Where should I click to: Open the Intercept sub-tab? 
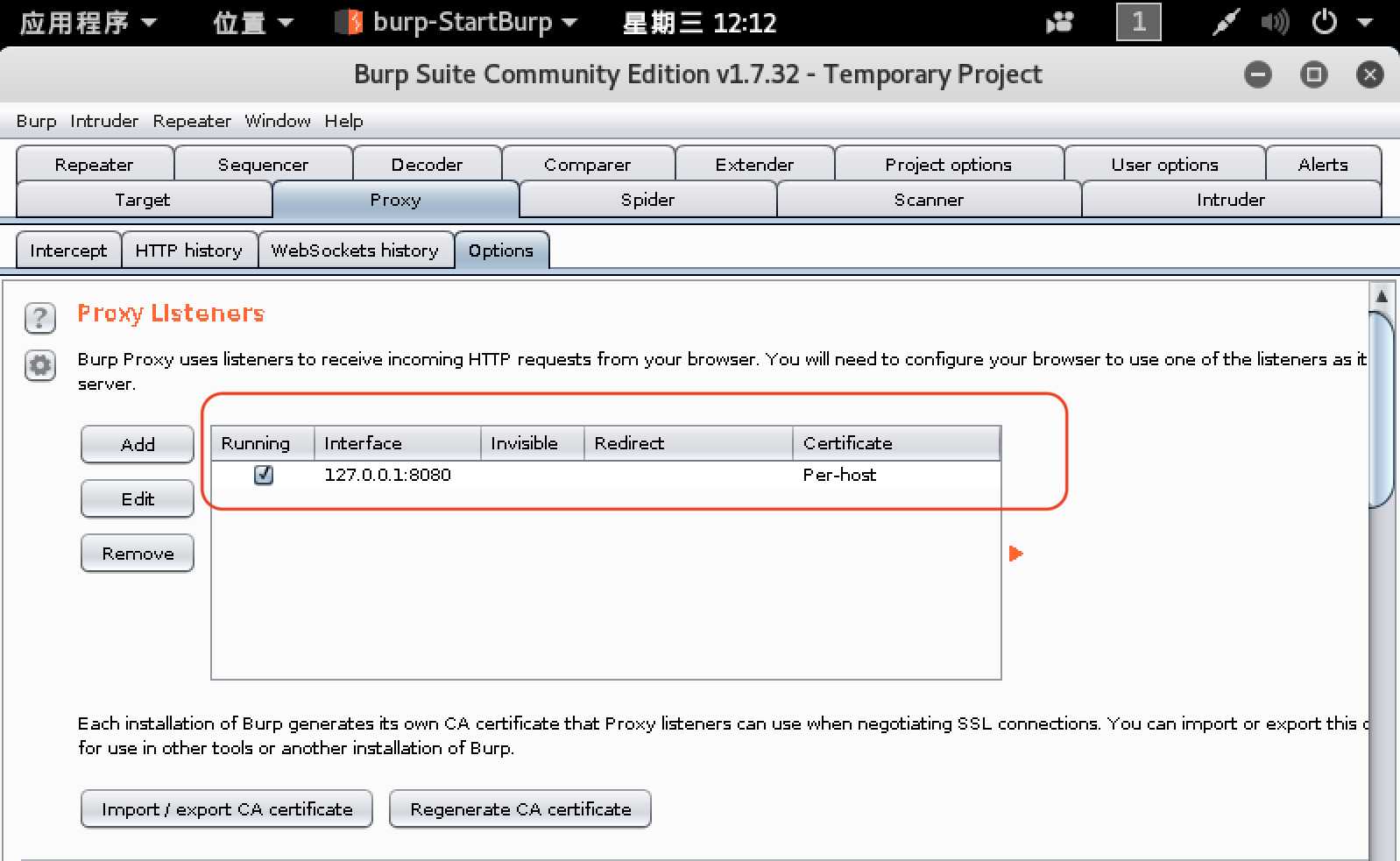pyautogui.click(x=68, y=251)
